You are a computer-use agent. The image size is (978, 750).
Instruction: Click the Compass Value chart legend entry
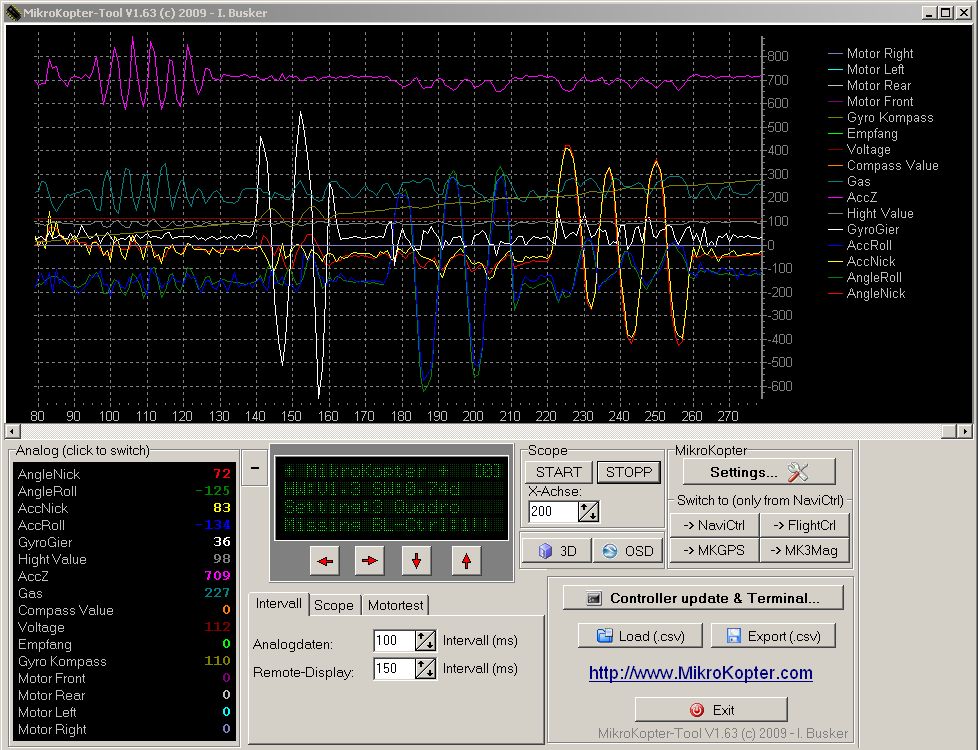point(883,165)
